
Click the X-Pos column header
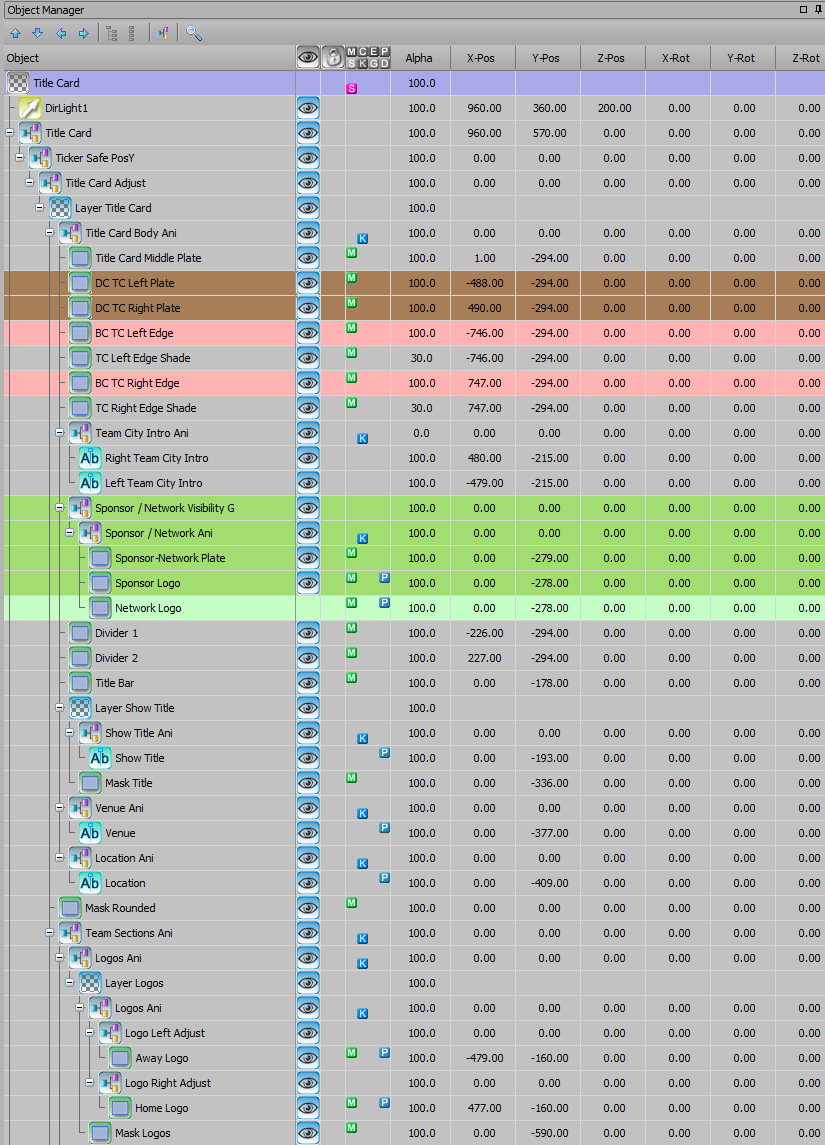tap(483, 58)
